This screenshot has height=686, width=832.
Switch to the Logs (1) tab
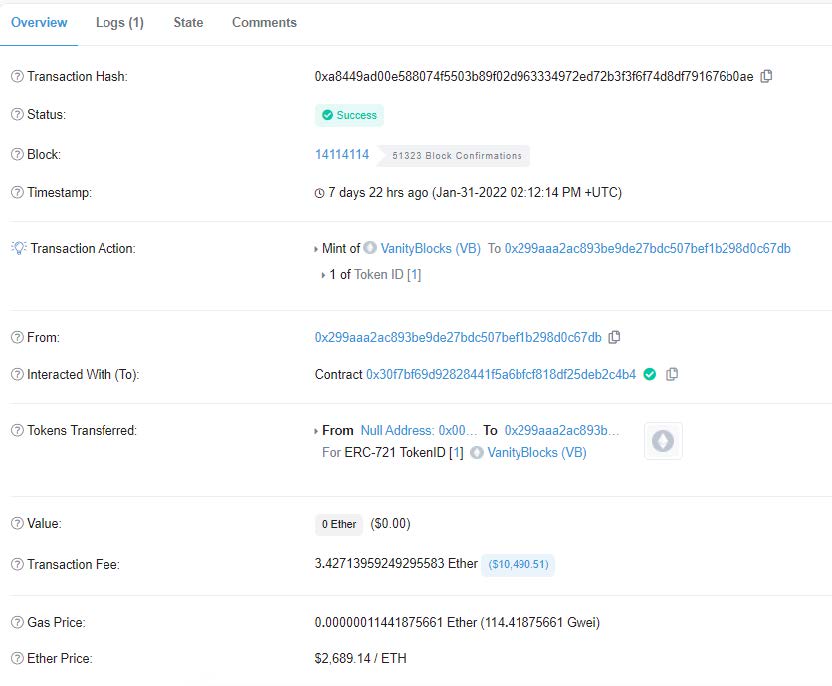120,22
